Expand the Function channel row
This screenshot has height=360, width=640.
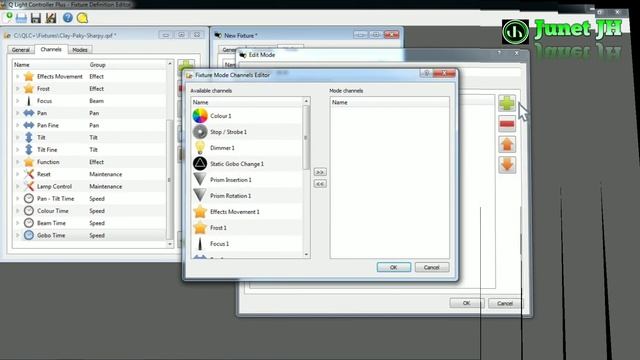click(18, 162)
